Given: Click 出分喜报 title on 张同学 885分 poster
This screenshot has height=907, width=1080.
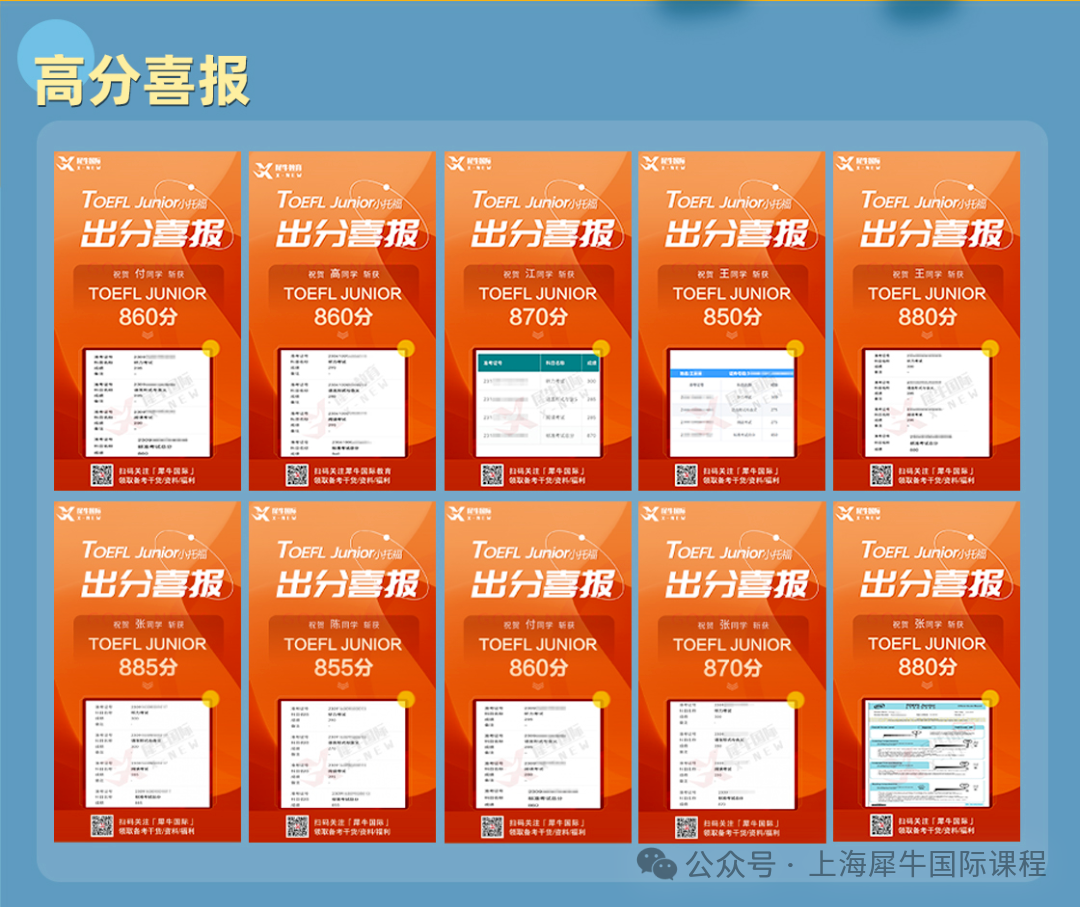Looking at the screenshot, I should pyautogui.click(x=152, y=583).
